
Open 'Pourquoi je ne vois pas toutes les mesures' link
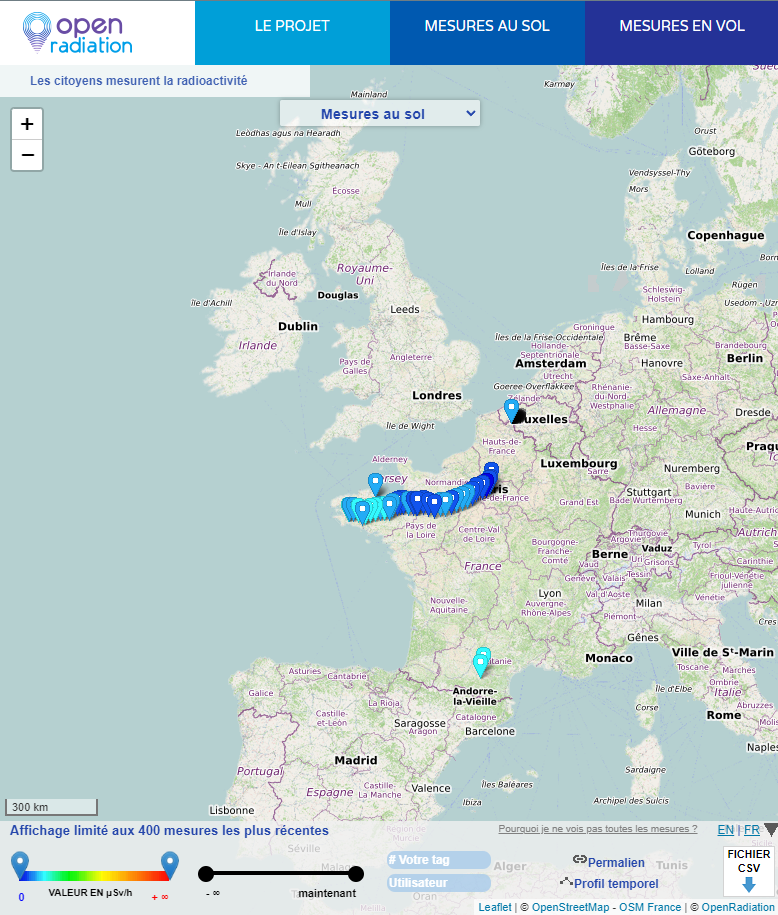coord(597,829)
